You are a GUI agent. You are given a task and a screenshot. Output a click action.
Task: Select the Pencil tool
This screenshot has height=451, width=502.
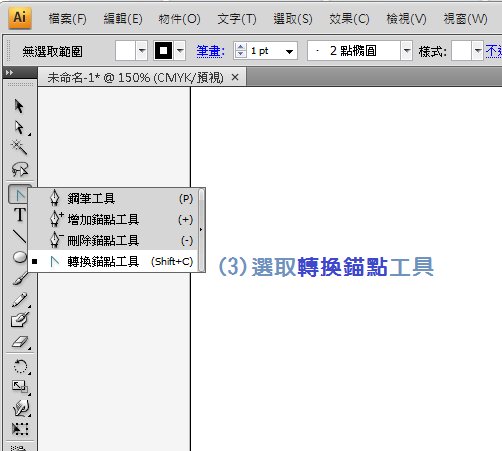tap(20, 299)
